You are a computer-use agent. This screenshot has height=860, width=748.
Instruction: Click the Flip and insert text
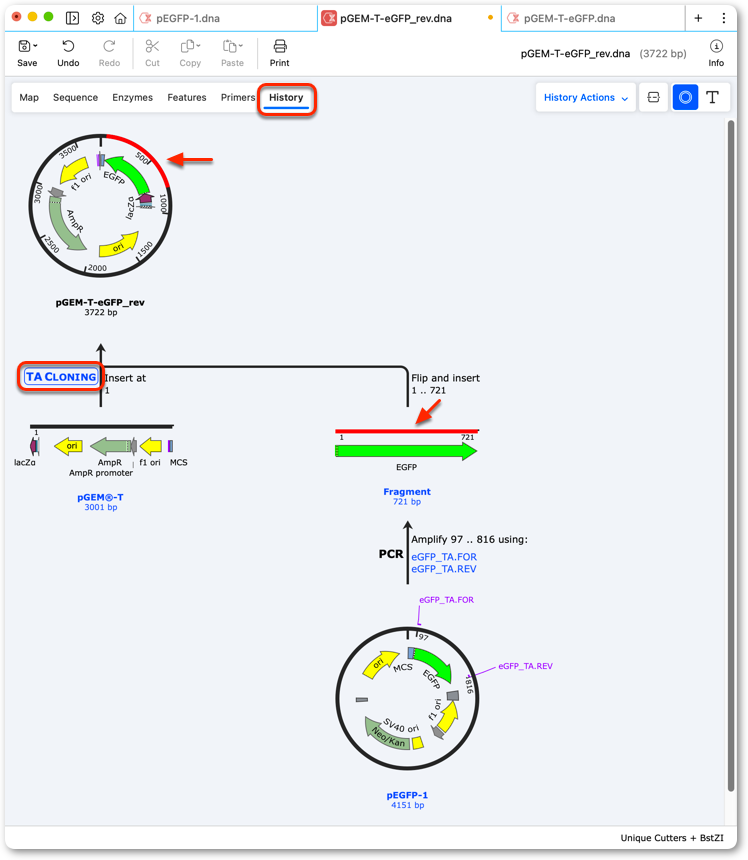coord(445,378)
